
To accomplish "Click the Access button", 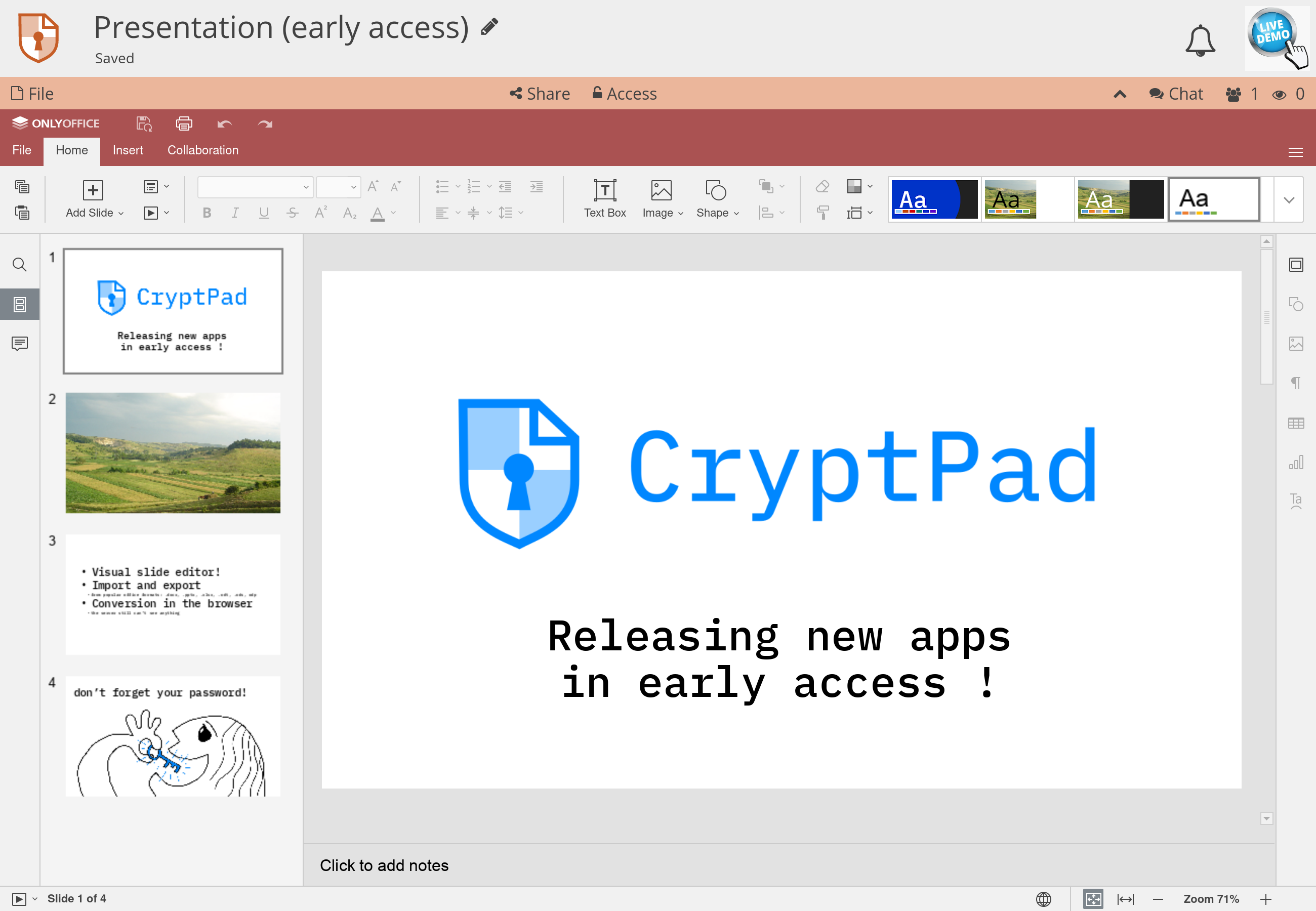I will tap(624, 94).
